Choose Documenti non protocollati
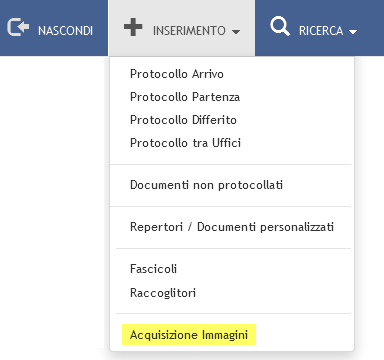Screen dimensions: 384x360 click(206, 185)
